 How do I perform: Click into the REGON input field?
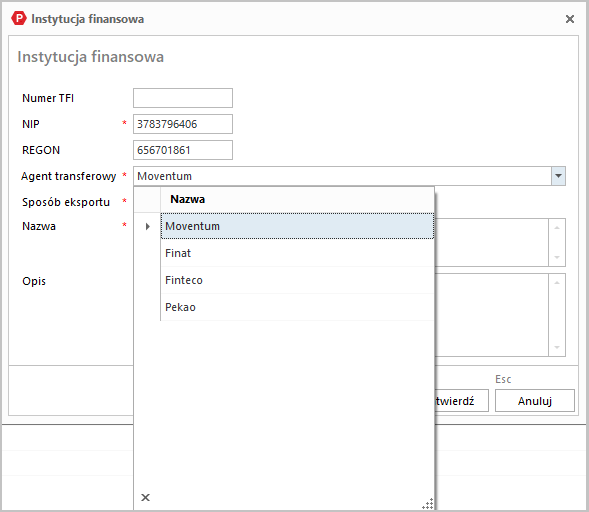point(183,150)
